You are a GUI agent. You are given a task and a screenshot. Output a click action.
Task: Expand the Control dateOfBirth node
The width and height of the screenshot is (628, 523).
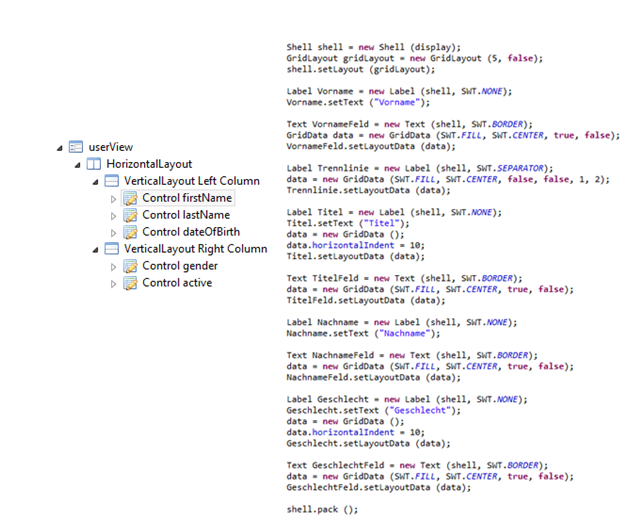point(113,233)
